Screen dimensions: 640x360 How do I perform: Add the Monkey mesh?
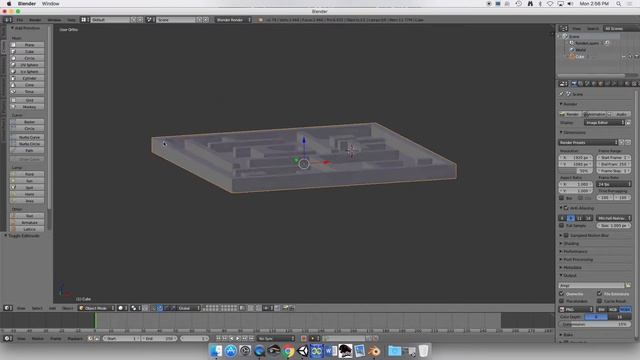click(x=27, y=107)
